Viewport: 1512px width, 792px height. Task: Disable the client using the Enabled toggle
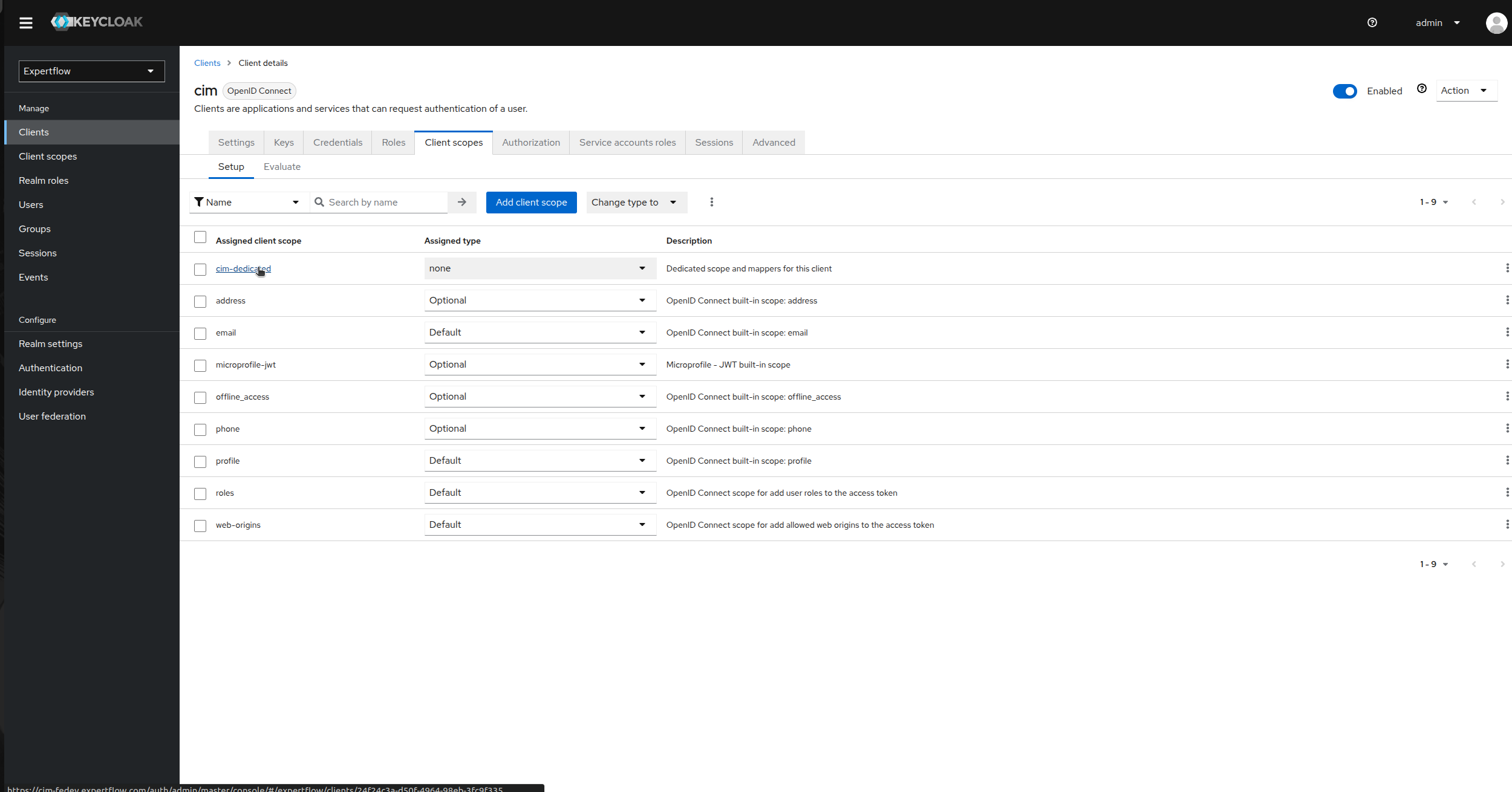(x=1345, y=91)
